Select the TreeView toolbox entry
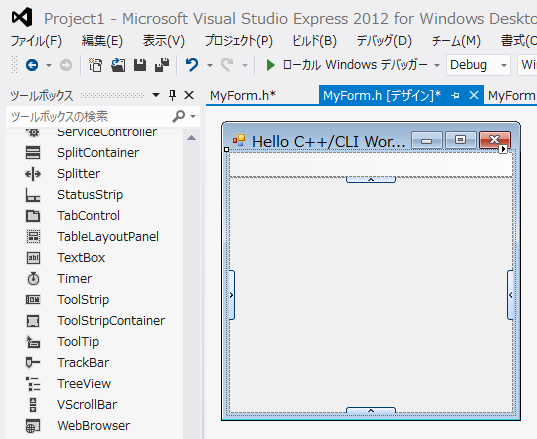Viewport: 537px width, 439px height. [84, 384]
